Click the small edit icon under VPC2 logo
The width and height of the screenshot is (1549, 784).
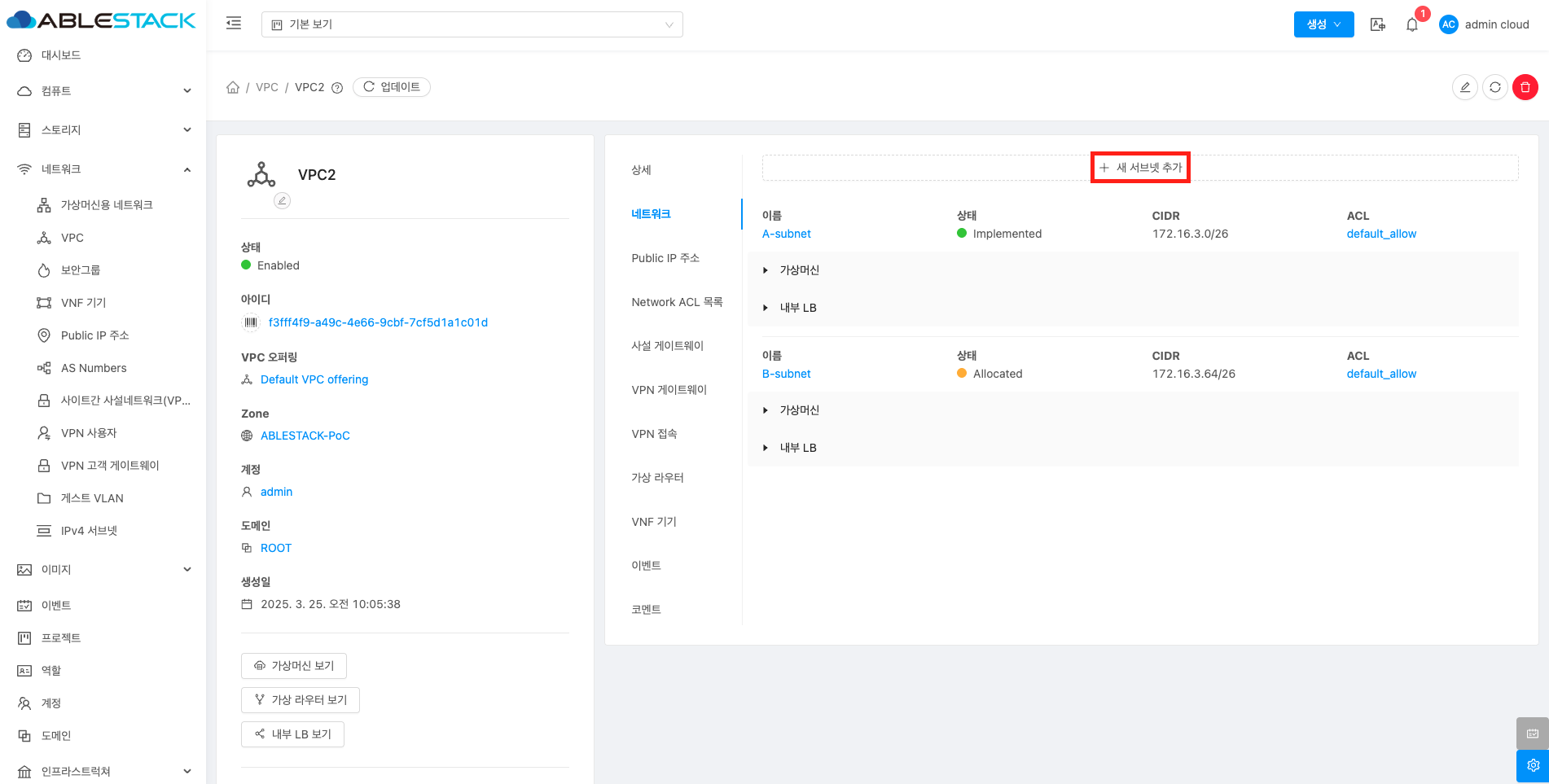point(282,200)
